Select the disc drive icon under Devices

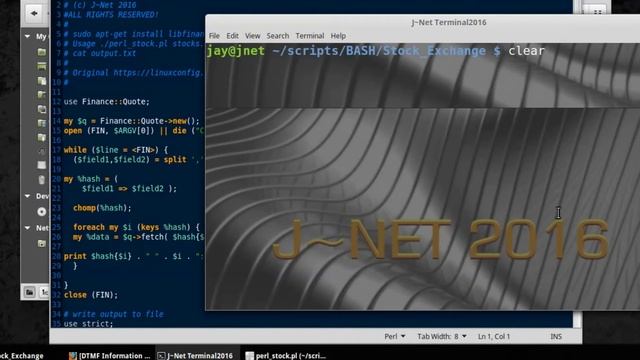point(42,211)
